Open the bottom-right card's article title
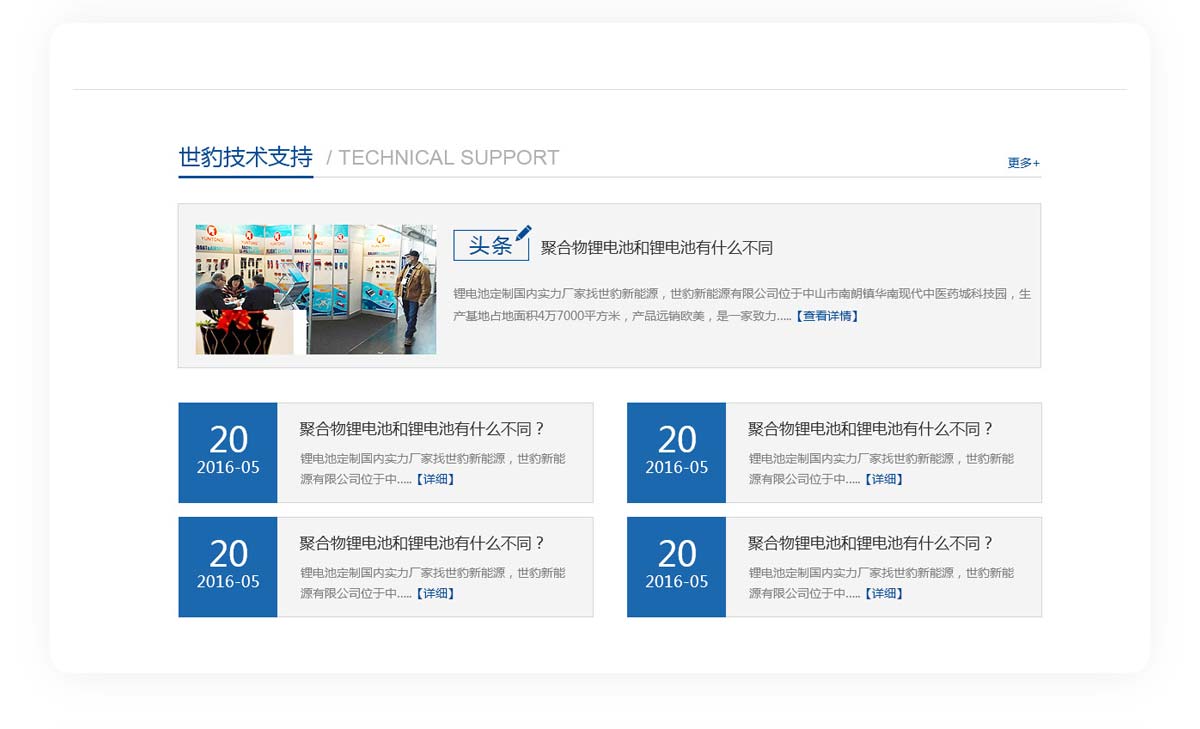 click(x=871, y=543)
